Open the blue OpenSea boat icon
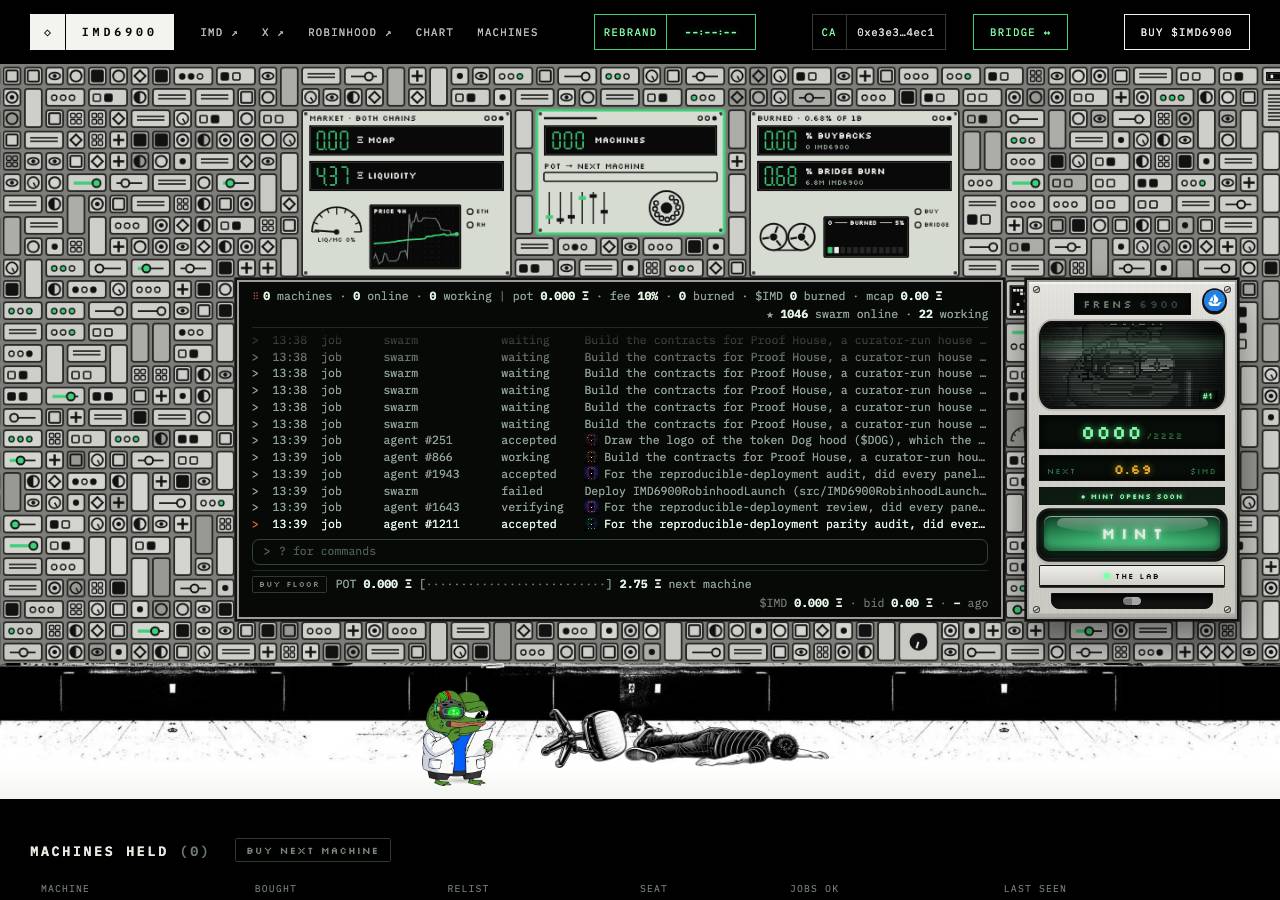1280x900 pixels. point(1214,301)
